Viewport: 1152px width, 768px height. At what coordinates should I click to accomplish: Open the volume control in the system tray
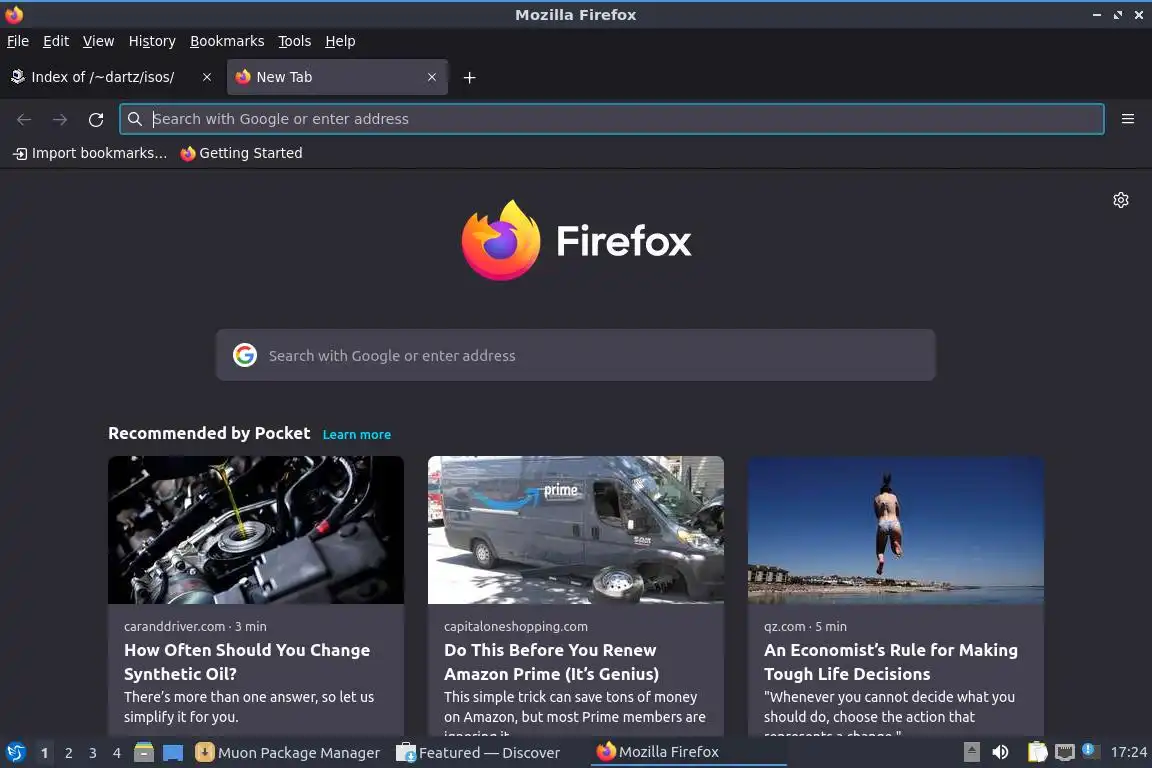pyautogui.click(x=1000, y=752)
